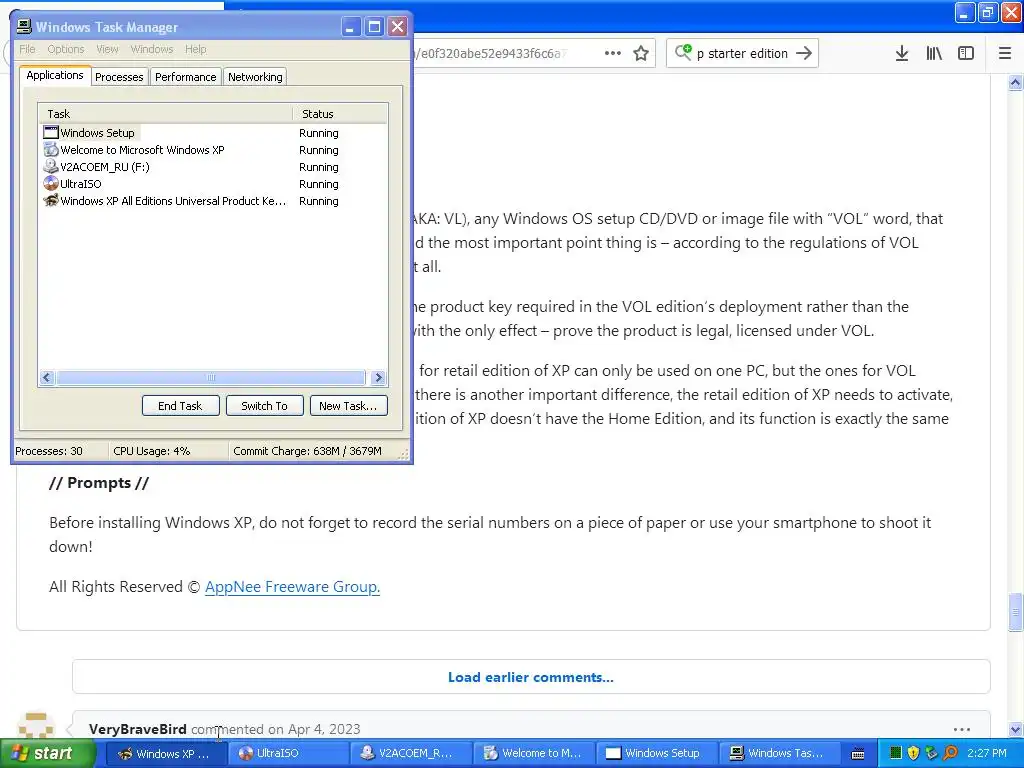The width and height of the screenshot is (1024, 768).
Task: Open the Start menu
Action: coord(47,754)
